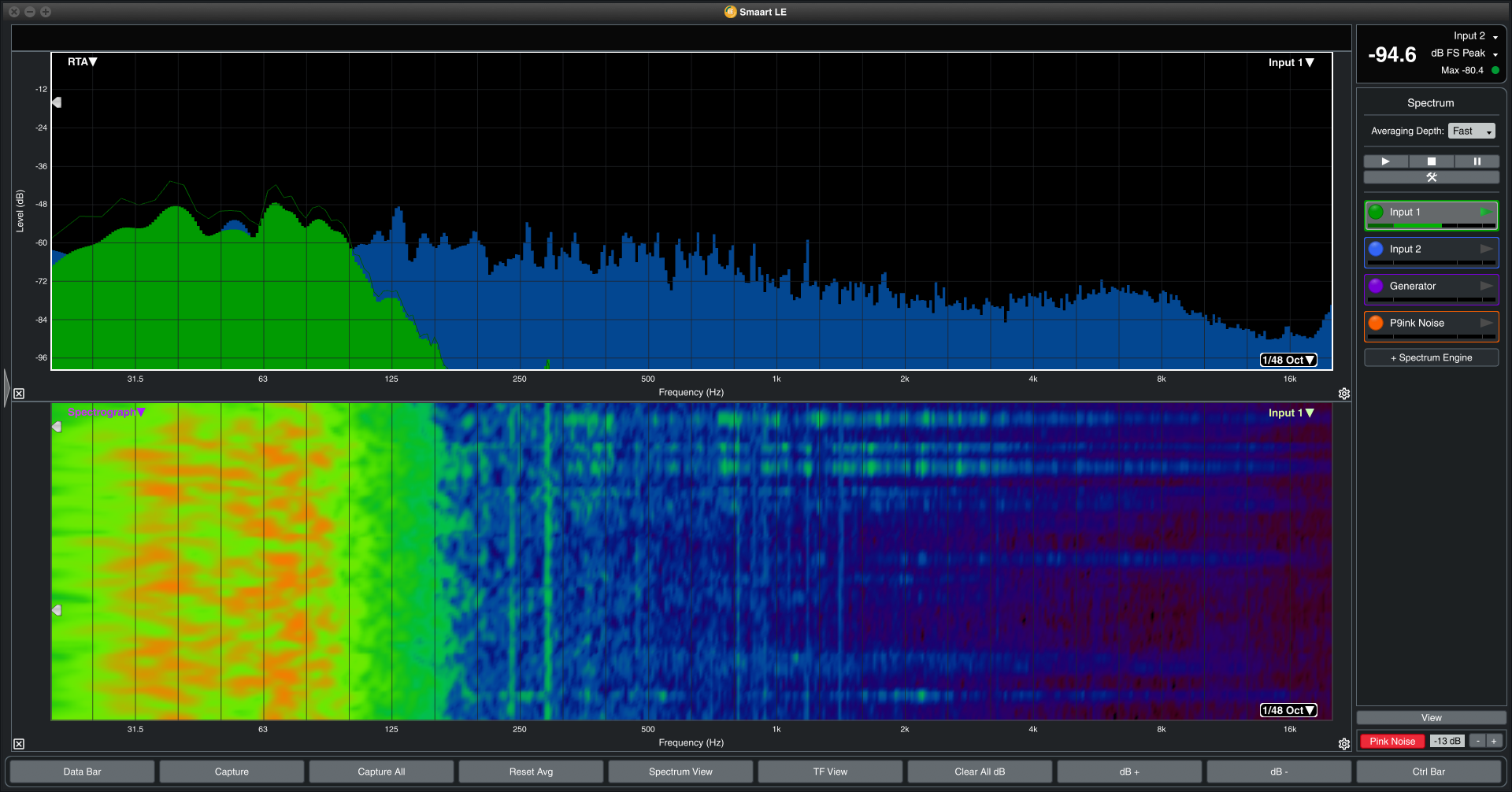Click the Reset Avg button
Viewport: 1512px width, 792px height.
(531, 772)
